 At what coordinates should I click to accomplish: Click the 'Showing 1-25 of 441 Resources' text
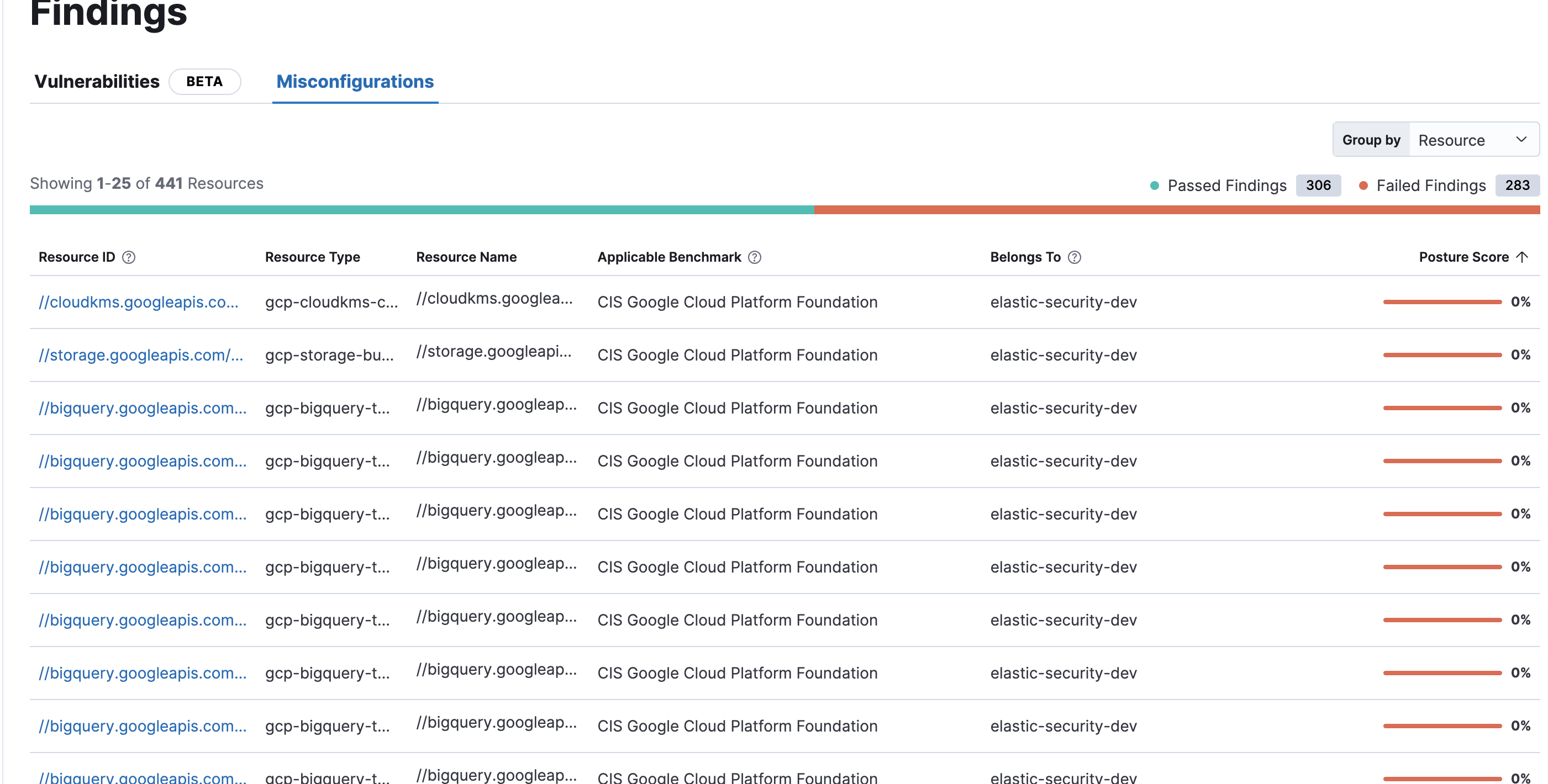(x=146, y=183)
